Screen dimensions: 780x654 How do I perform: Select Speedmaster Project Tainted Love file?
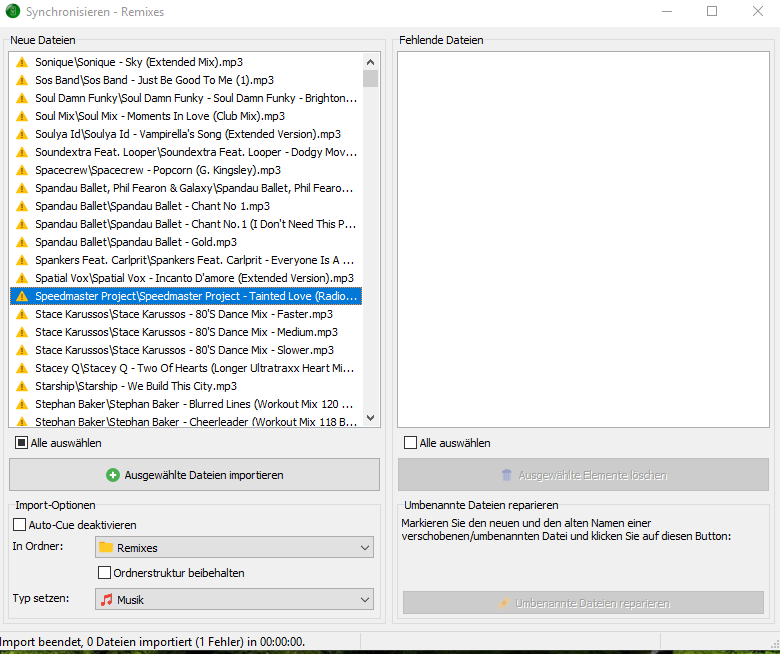195,296
